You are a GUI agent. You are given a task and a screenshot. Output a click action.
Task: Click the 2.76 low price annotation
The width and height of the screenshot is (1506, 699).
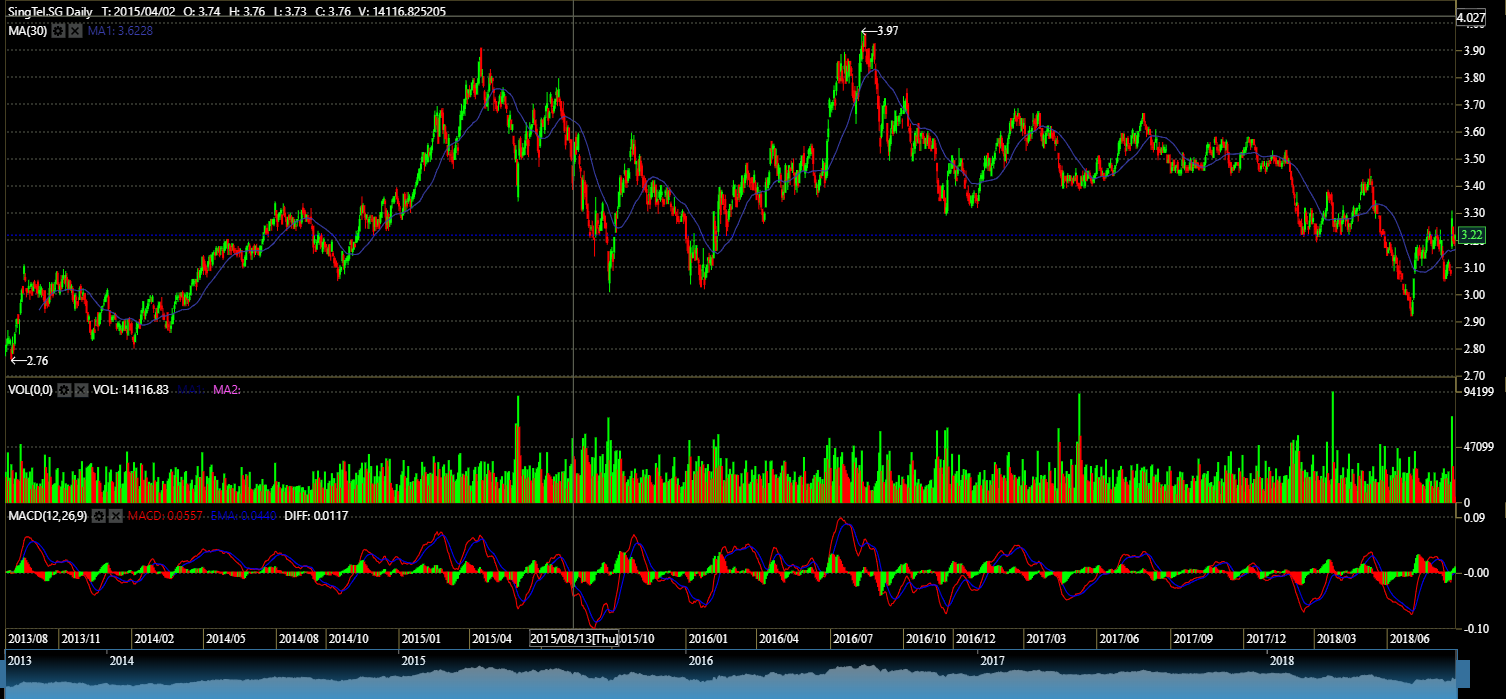point(29,360)
